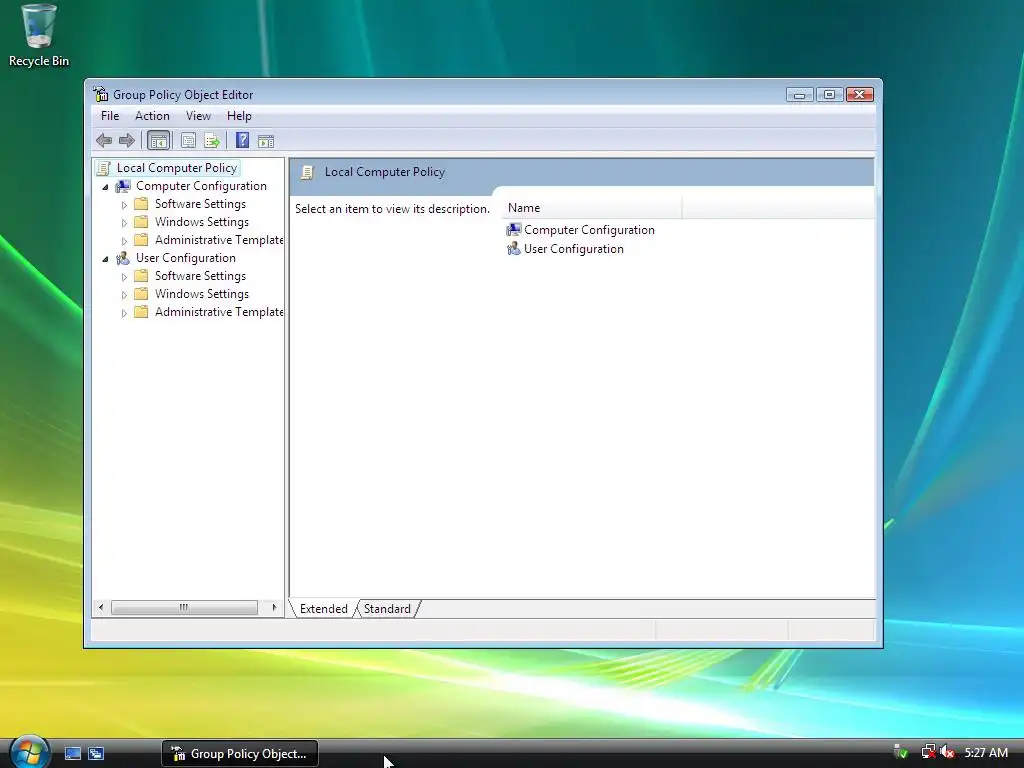Select Local Computer Policy tree root

176,168
